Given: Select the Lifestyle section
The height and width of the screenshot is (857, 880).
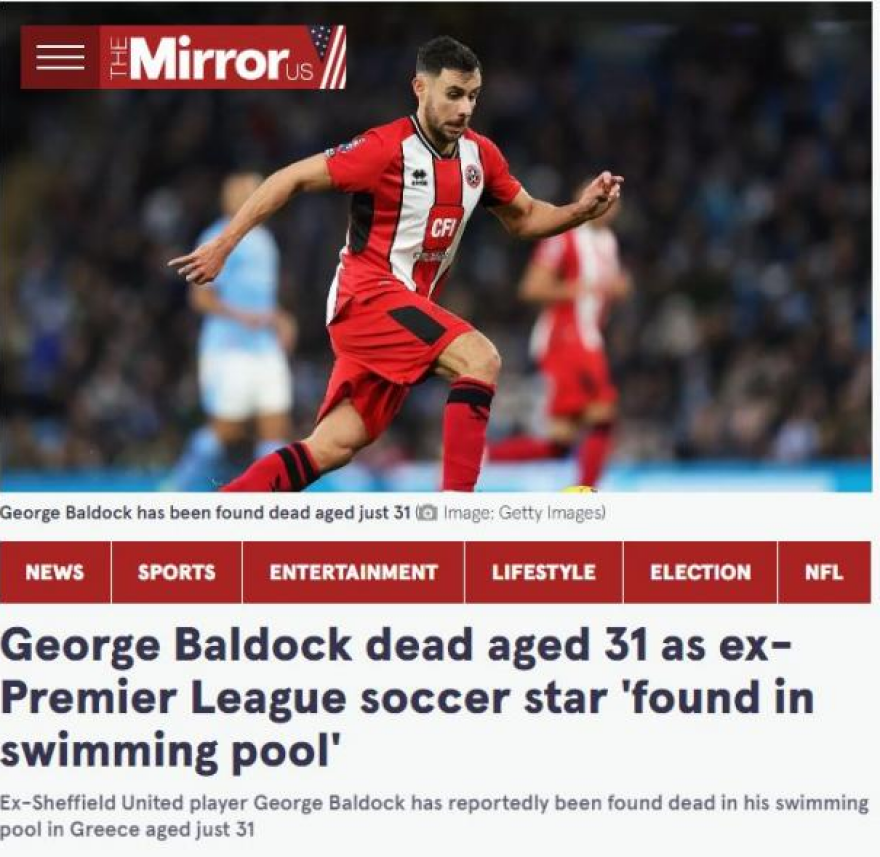Looking at the screenshot, I should (544, 572).
